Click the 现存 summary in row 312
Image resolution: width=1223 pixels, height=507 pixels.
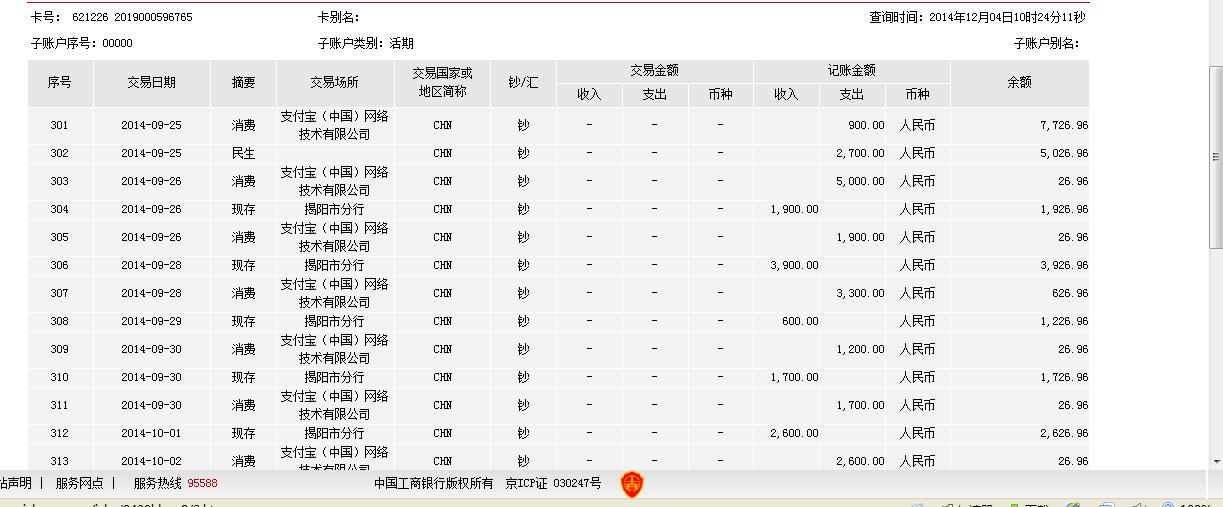coord(243,434)
